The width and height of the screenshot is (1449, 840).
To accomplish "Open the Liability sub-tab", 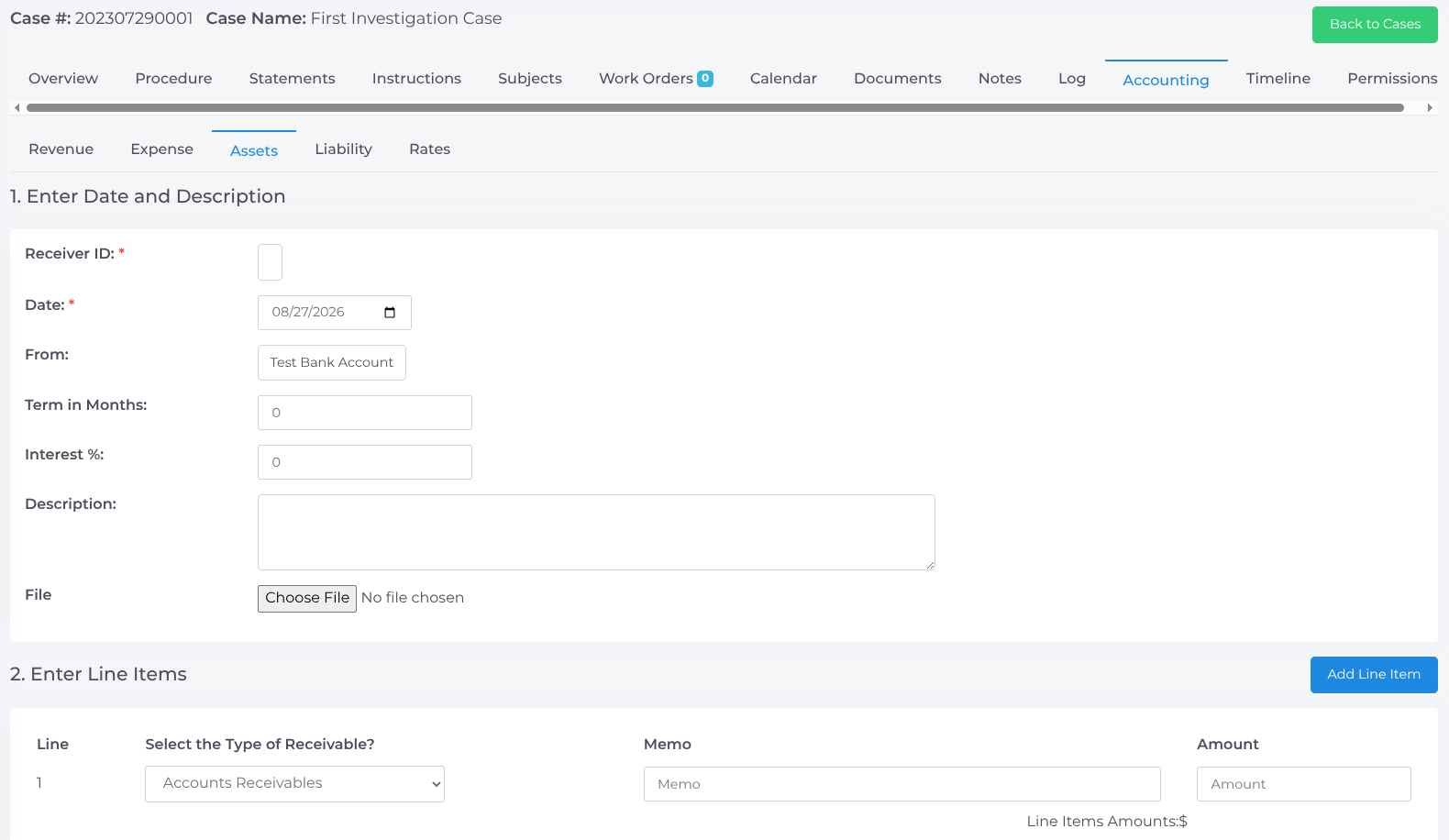I will click(x=343, y=149).
